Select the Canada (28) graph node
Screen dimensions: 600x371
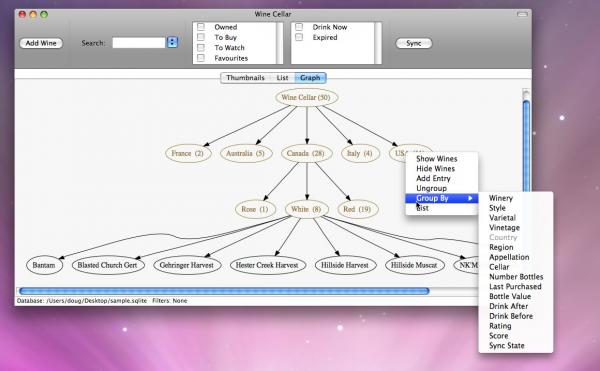(x=306, y=153)
